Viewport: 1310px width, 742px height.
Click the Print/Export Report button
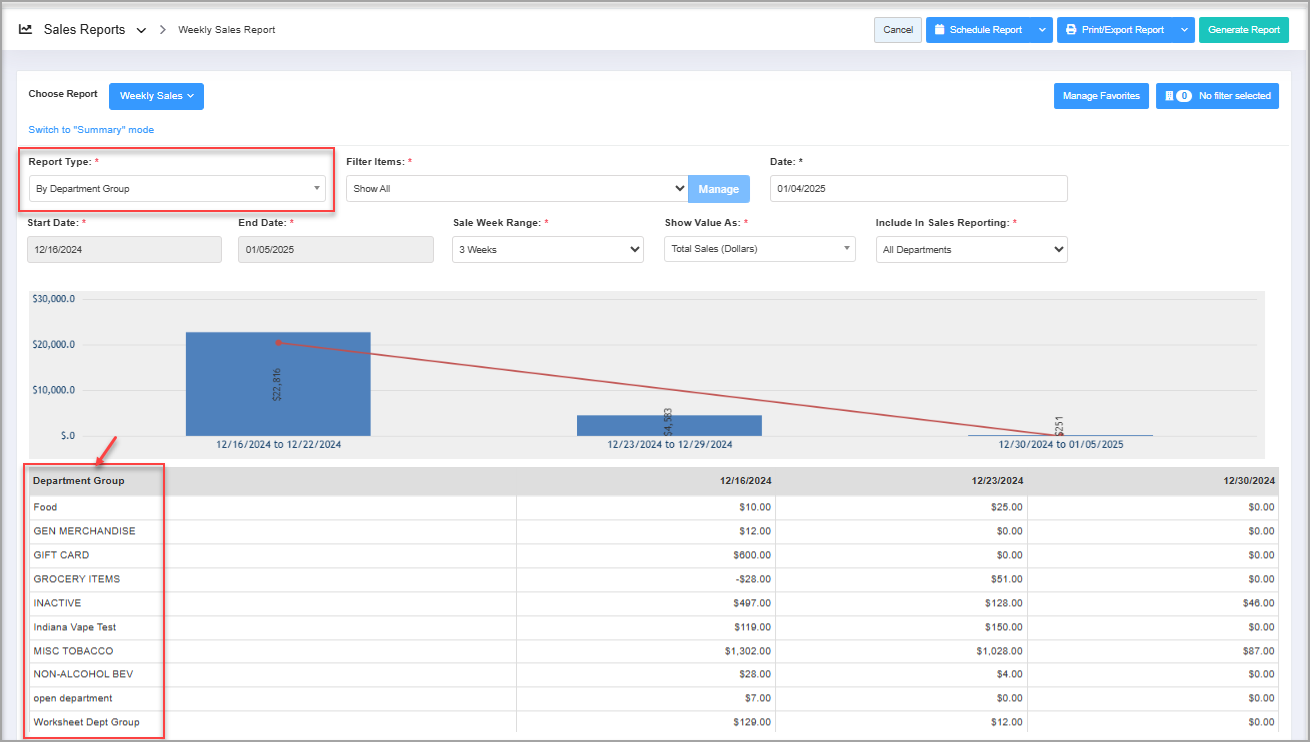pyautogui.click(x=1115, y=30)
